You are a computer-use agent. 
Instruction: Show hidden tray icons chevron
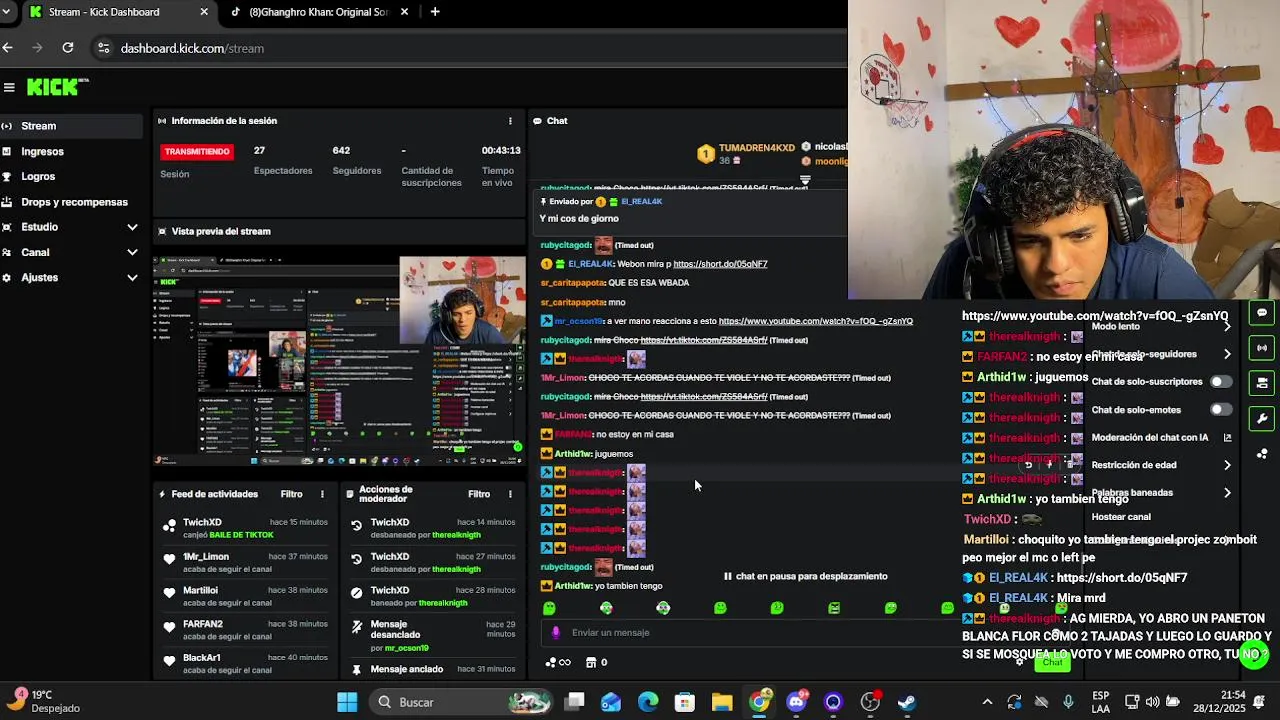pos(987,702)
